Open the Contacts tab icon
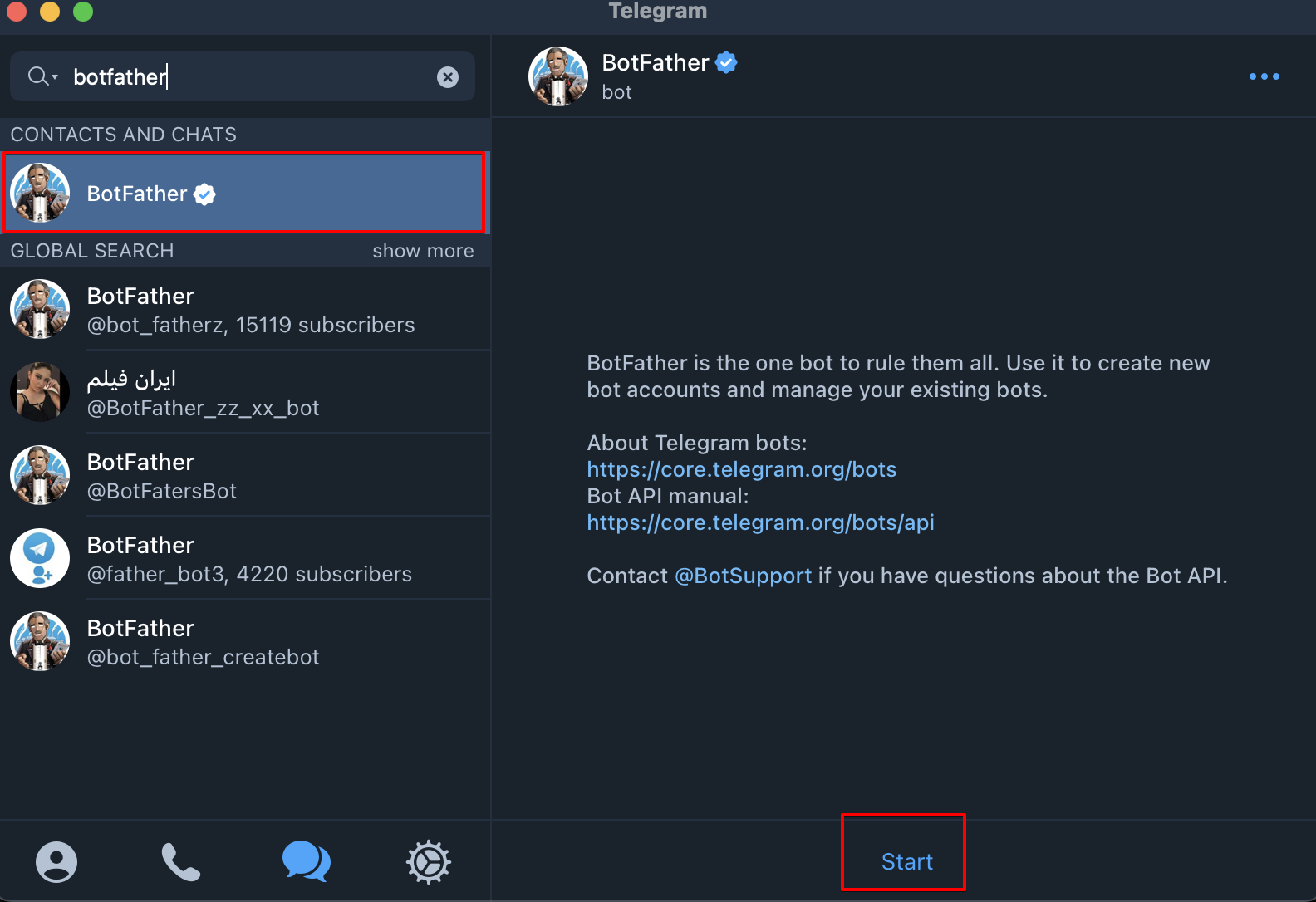The image size is (1316, 902). tap(56, 862)
